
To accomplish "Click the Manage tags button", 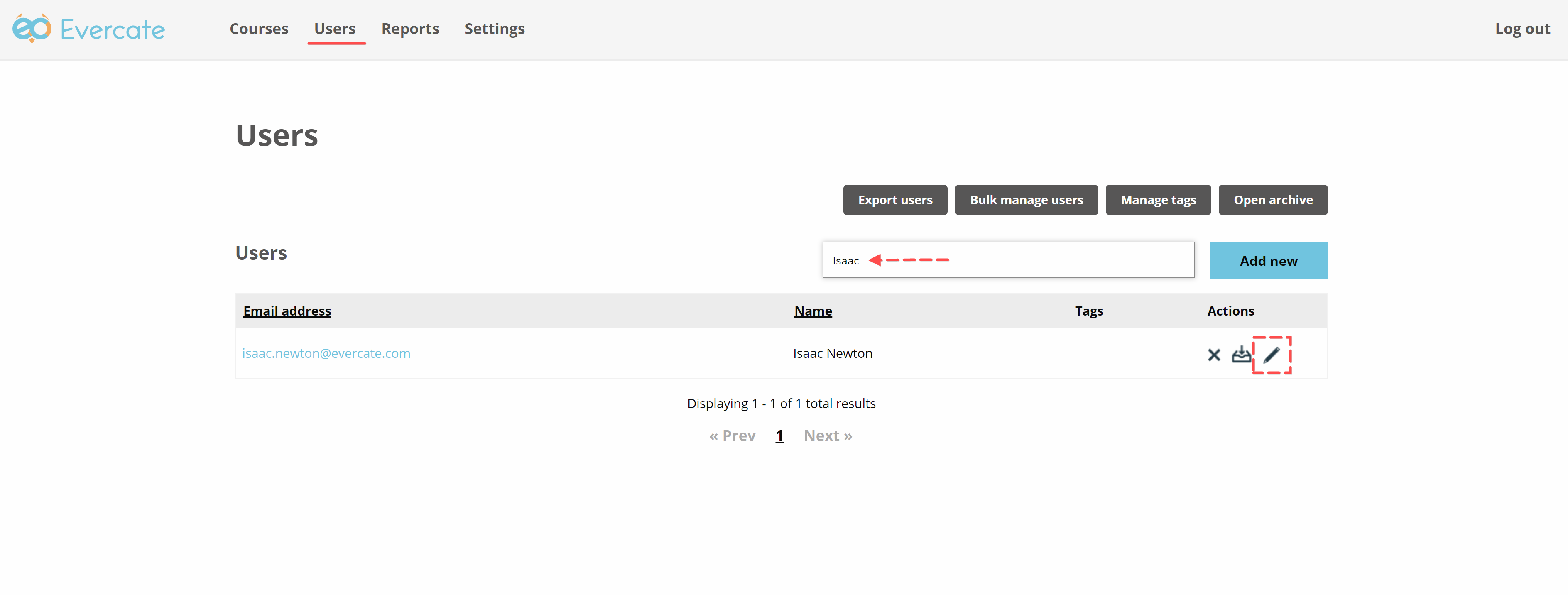I will (x=1158, y=200).
